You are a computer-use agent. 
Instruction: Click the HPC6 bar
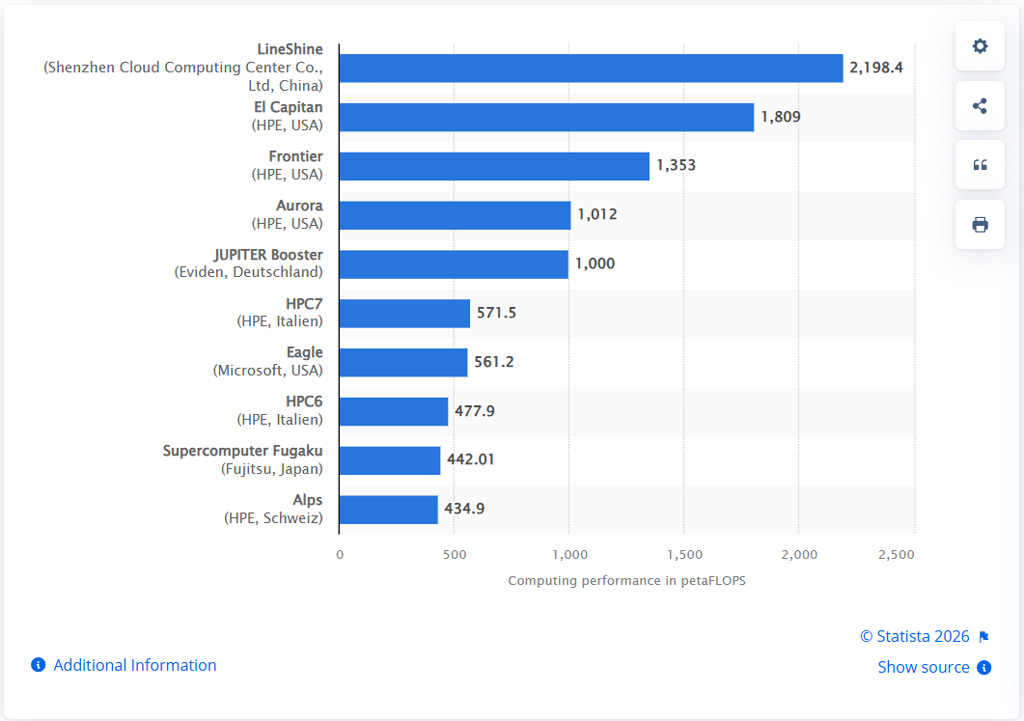[394, 411]
